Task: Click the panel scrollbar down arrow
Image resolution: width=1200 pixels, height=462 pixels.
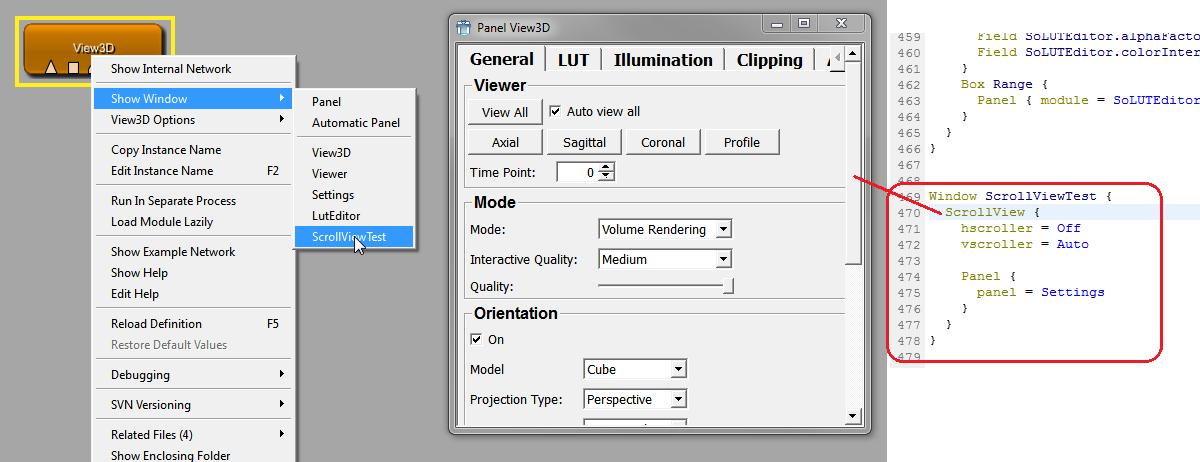Action: coord(853,415)
